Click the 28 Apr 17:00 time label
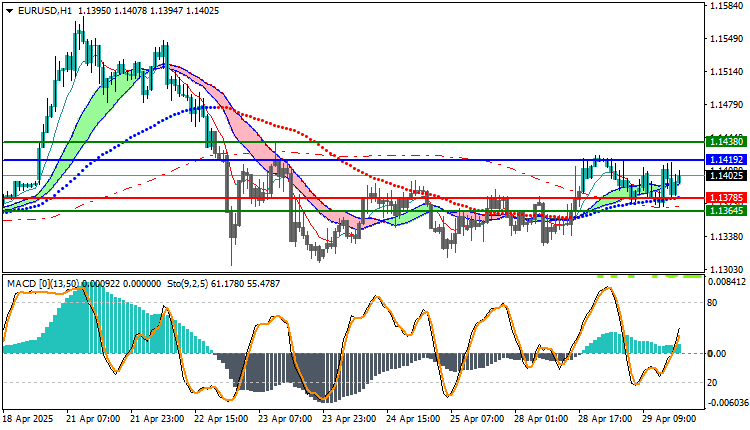The height and width of the screenshot is (430, 750). pos(606,419)
